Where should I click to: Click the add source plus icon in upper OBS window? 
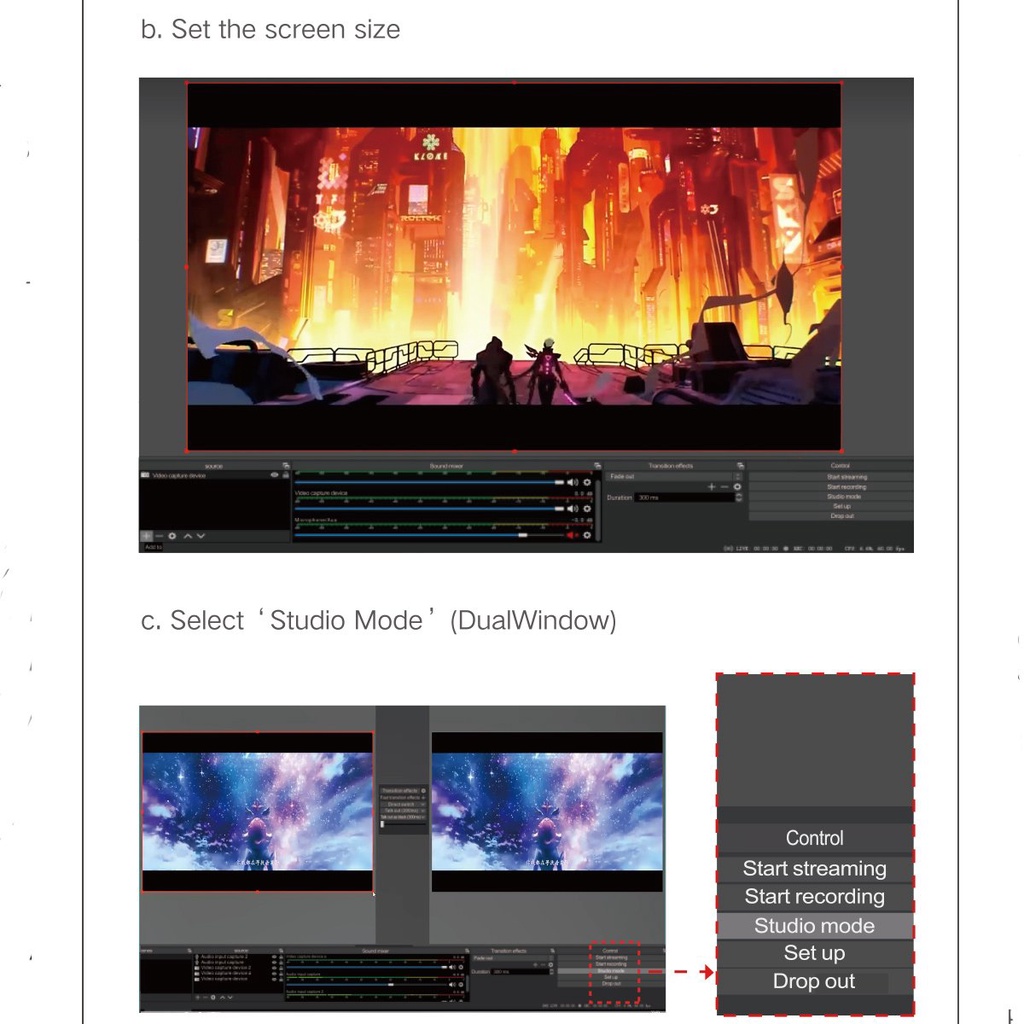[x=146, y=536]
